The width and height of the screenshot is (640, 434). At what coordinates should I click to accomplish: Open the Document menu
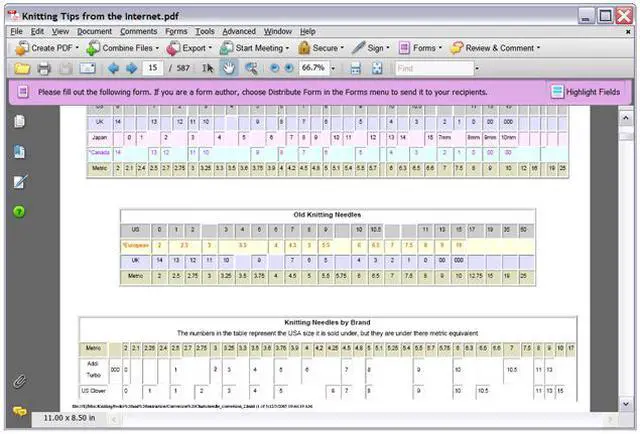(x=95, y=32)
